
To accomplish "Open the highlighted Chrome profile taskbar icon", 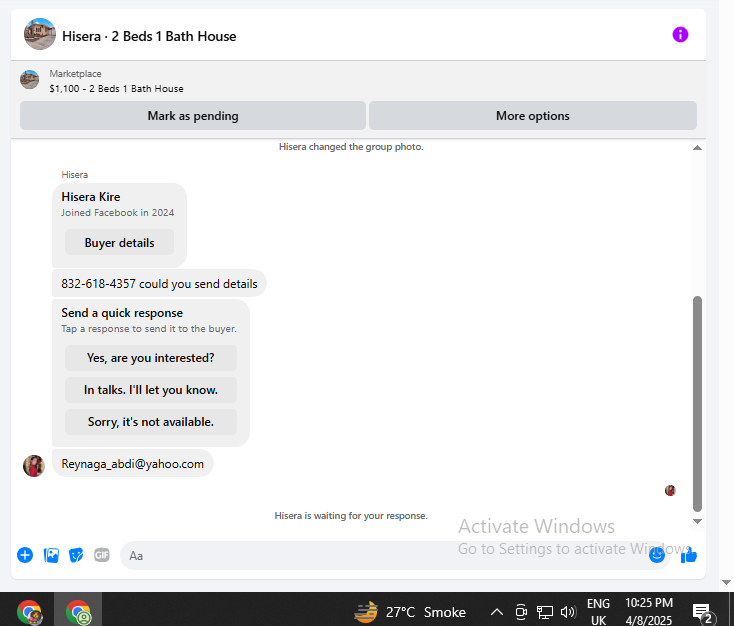I will (x=78, y=612).
